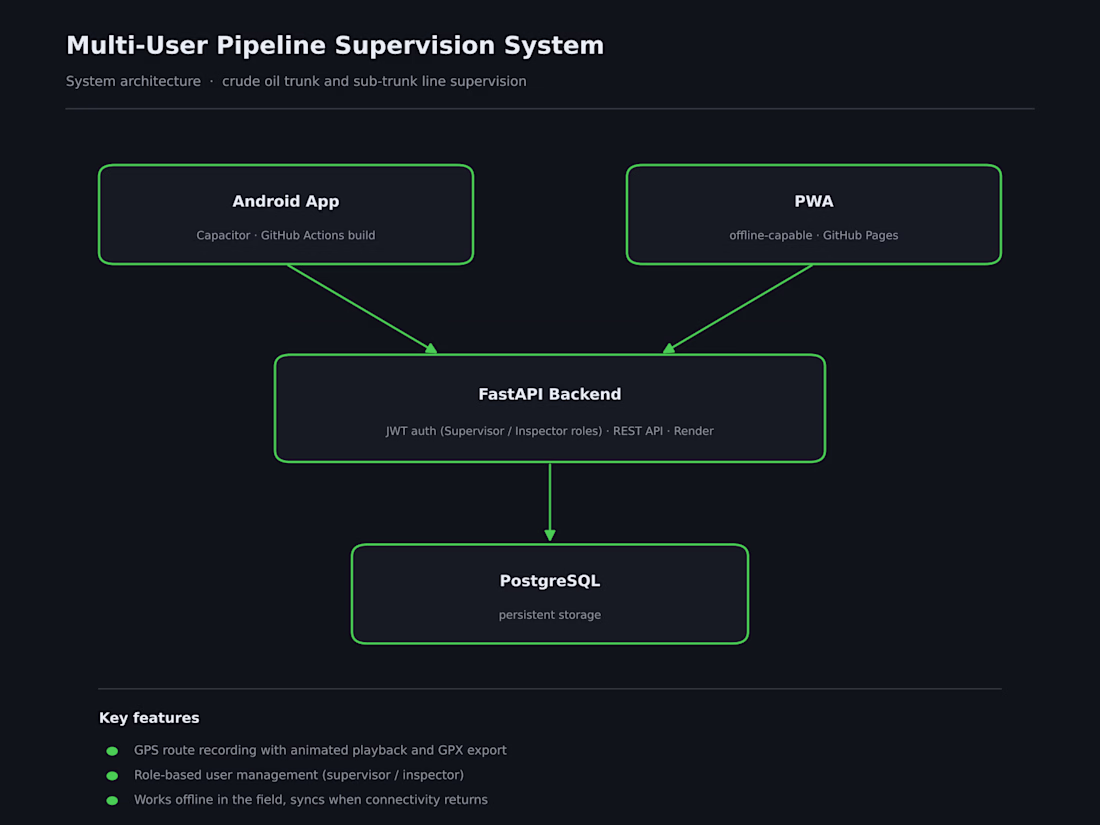
Task: Click the GPS route recording feature line
Action: [x=320, y=751]
